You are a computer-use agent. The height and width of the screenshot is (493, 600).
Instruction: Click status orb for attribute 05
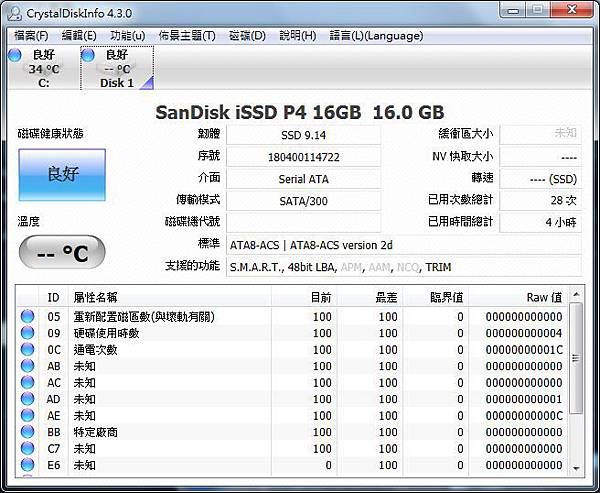[27, 317]
